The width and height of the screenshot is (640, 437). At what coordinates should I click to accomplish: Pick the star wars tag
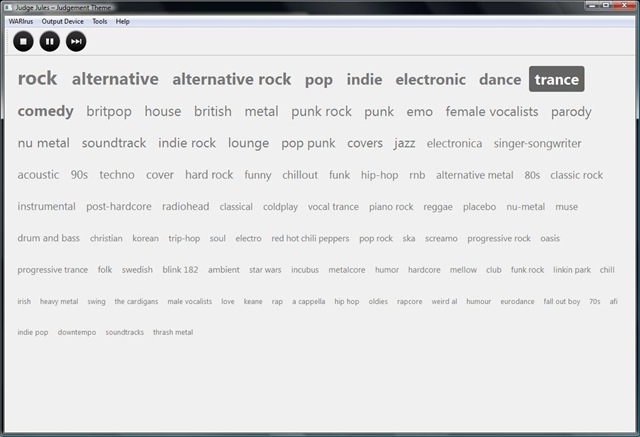pyautogui.click(x=265, y=270)
